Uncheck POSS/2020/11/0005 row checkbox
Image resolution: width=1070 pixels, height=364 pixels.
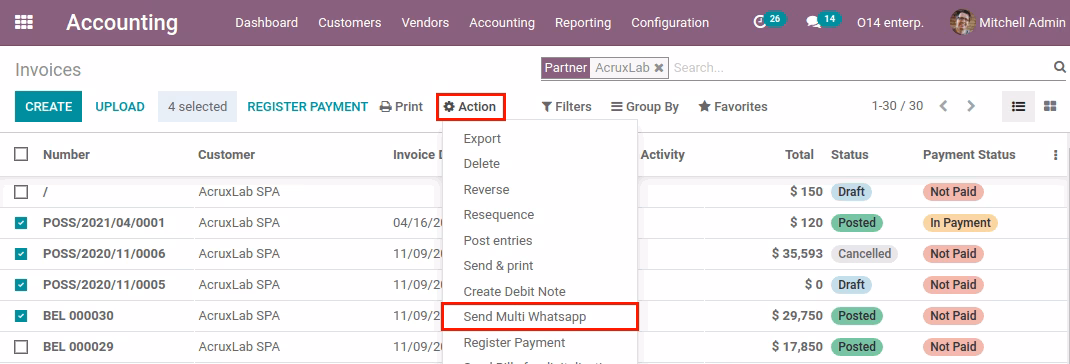[21, 285]
